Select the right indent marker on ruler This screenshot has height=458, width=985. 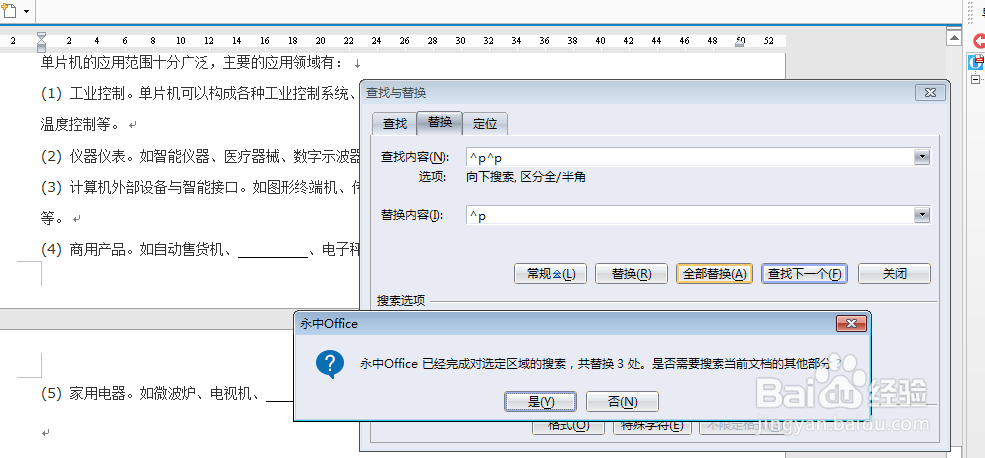tap(741, 42)
